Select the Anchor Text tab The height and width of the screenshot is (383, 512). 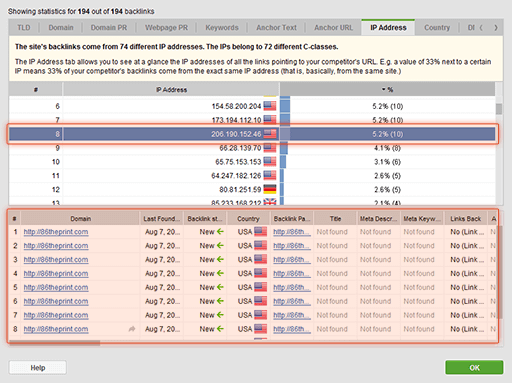point(276,28)
